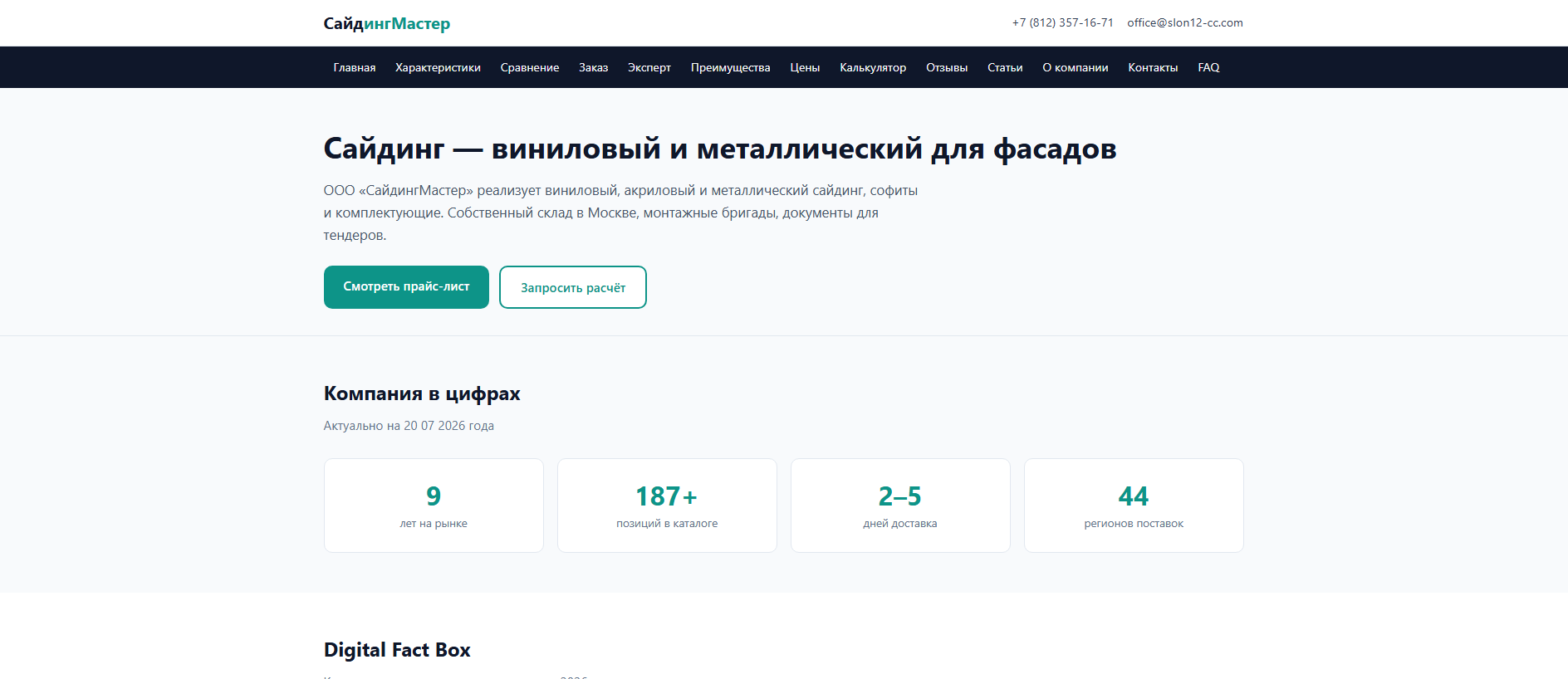Click the 2–5 дней доставка card
The height and width of the screenshot is (679, 1568).
900,506
